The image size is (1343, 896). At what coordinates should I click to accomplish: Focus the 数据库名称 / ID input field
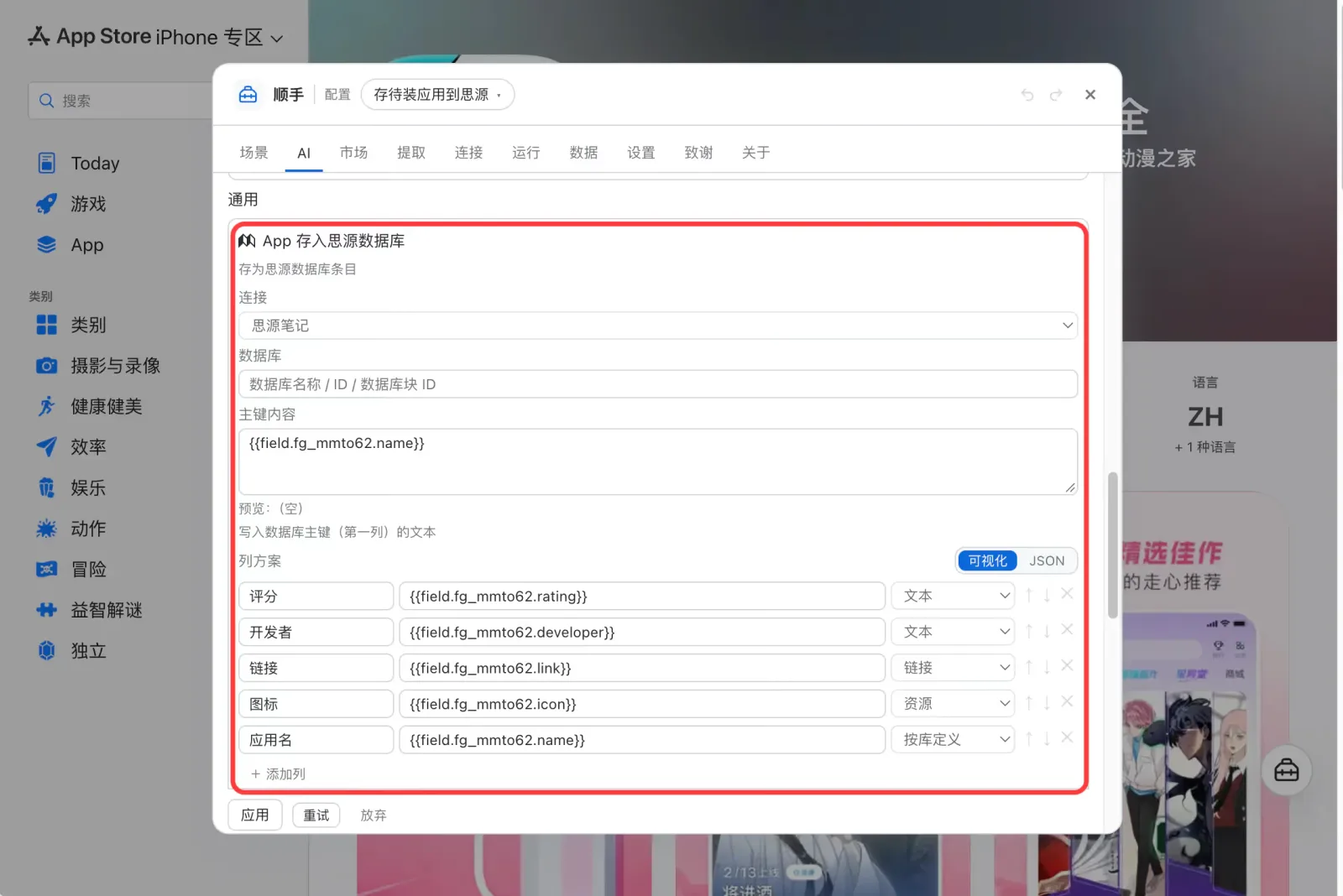658,384
